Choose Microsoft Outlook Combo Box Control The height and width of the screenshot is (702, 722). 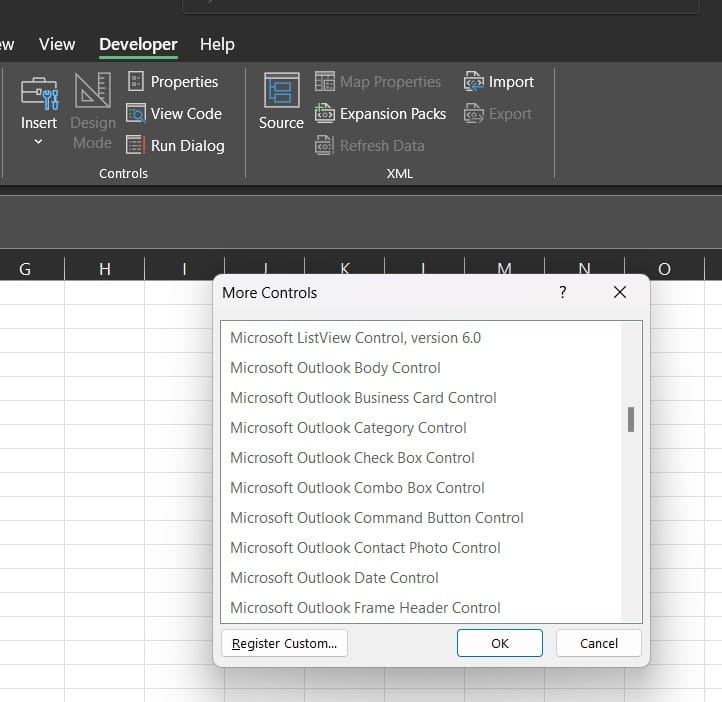[x=421, y=487]
